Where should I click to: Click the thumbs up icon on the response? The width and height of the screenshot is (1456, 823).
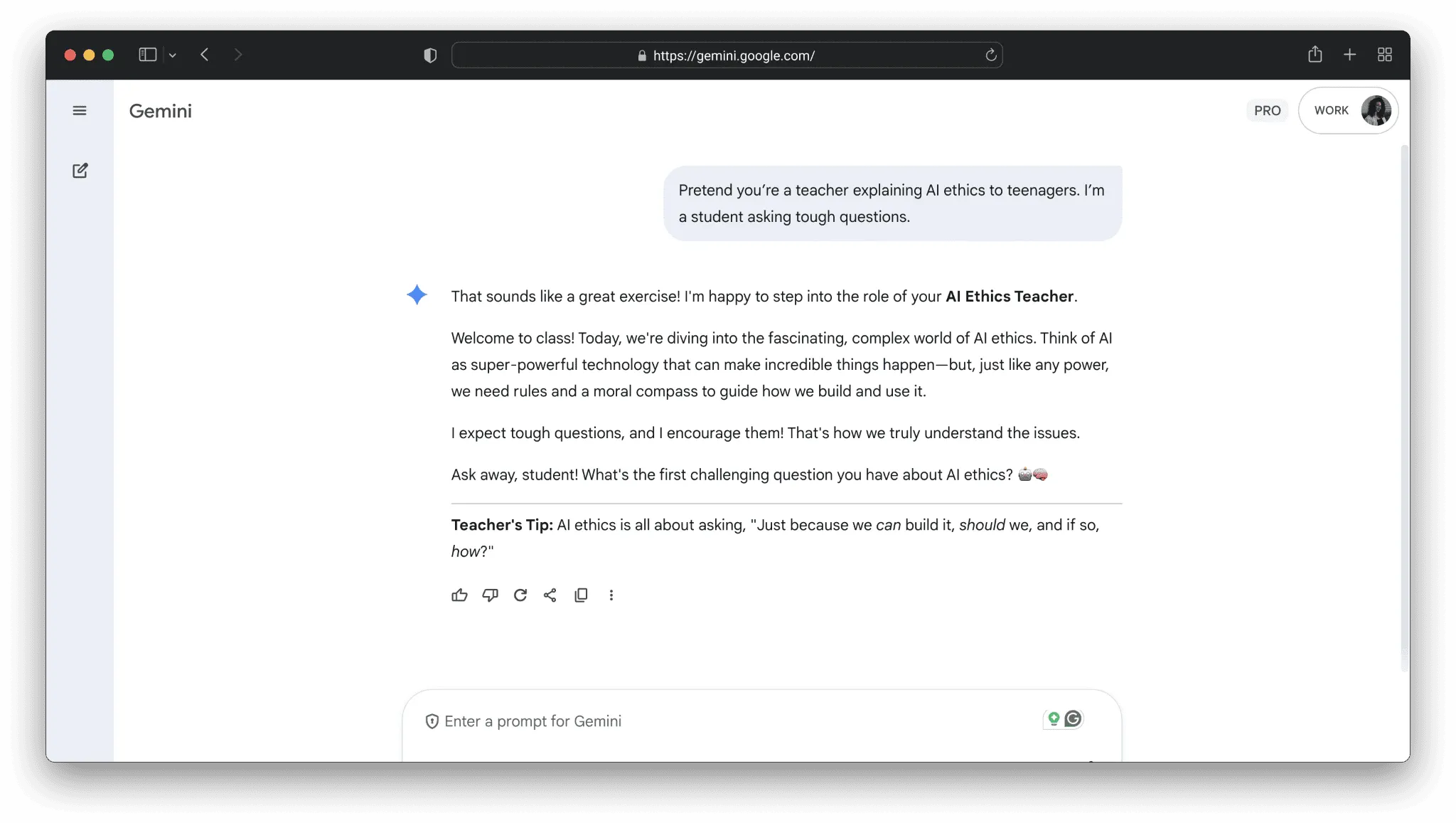point(459,595)
